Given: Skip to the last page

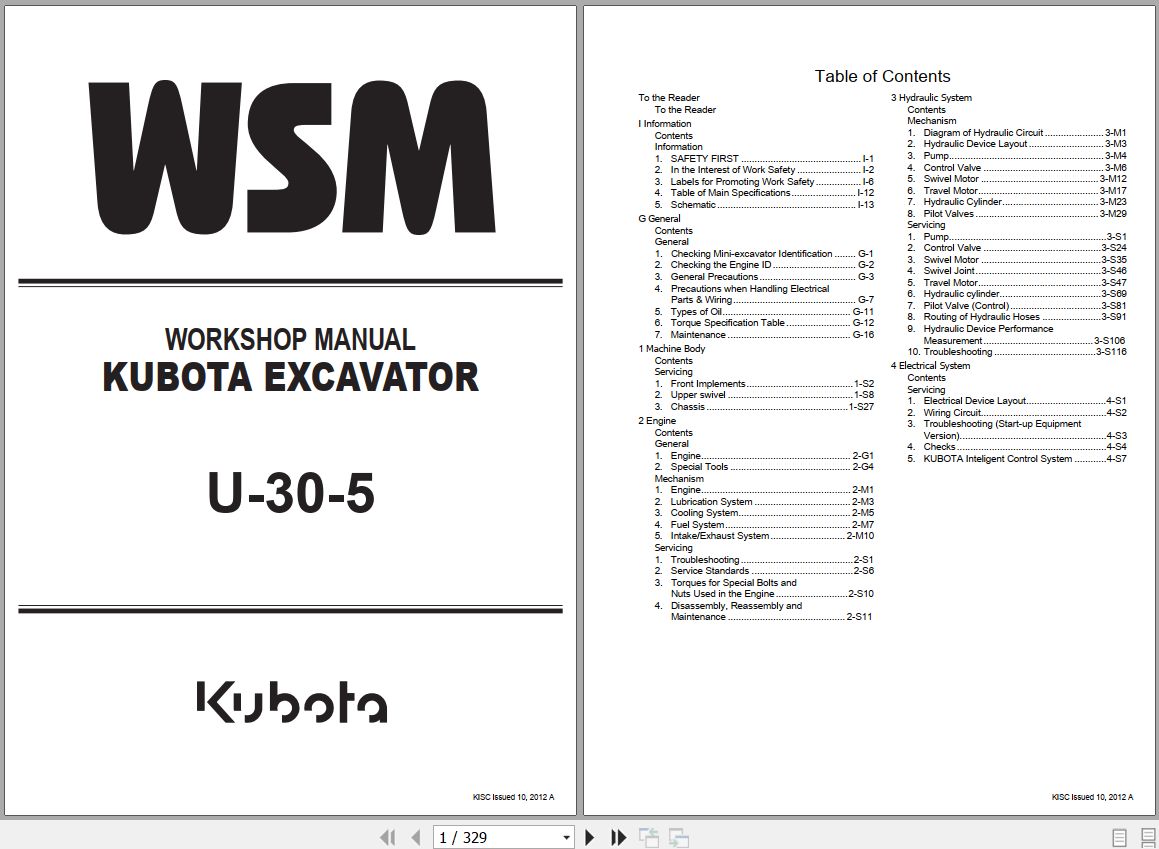Looking at the screenshot, I should click(617, 837).
